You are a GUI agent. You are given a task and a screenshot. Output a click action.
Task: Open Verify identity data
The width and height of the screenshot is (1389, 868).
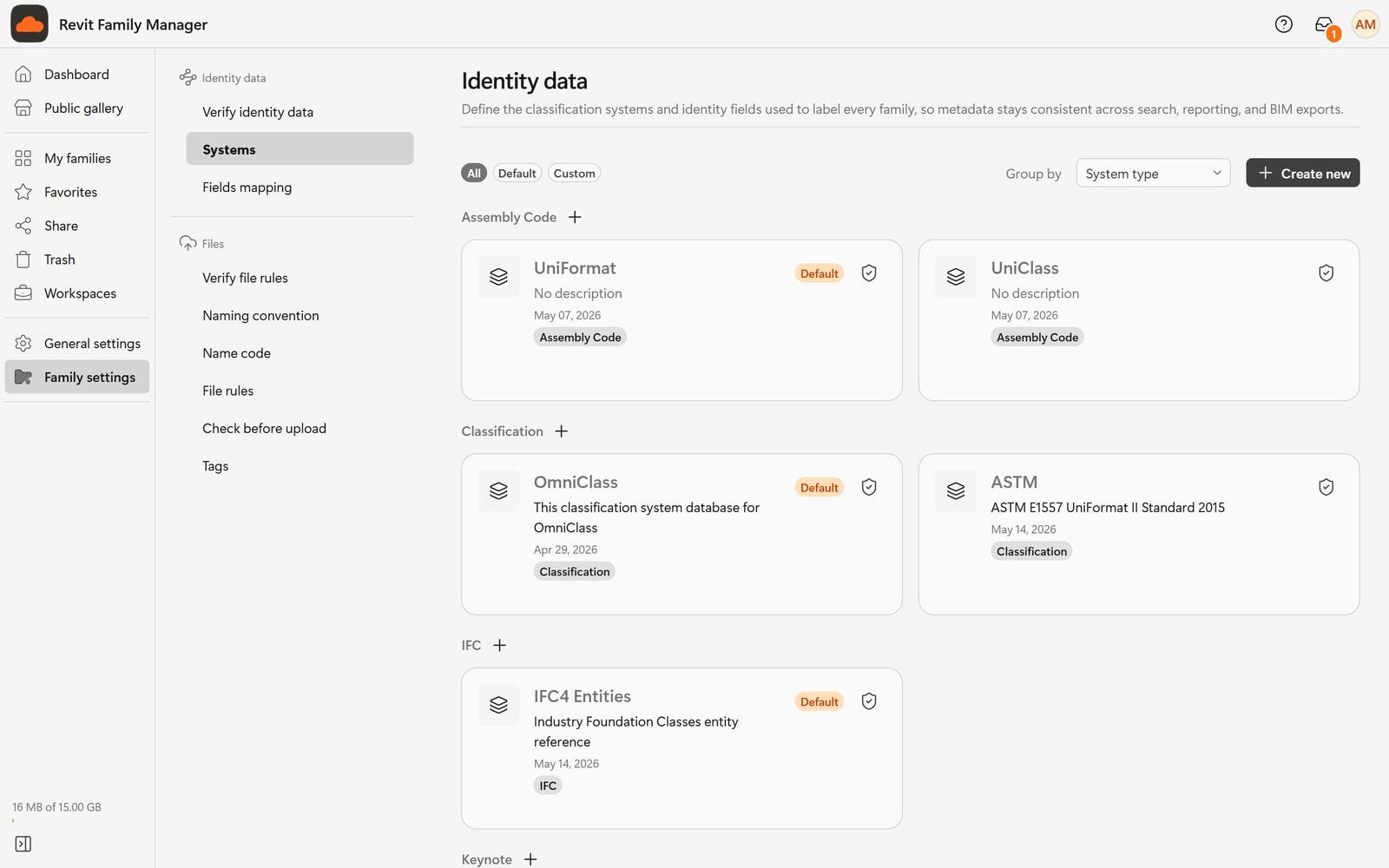coord(300,112)
